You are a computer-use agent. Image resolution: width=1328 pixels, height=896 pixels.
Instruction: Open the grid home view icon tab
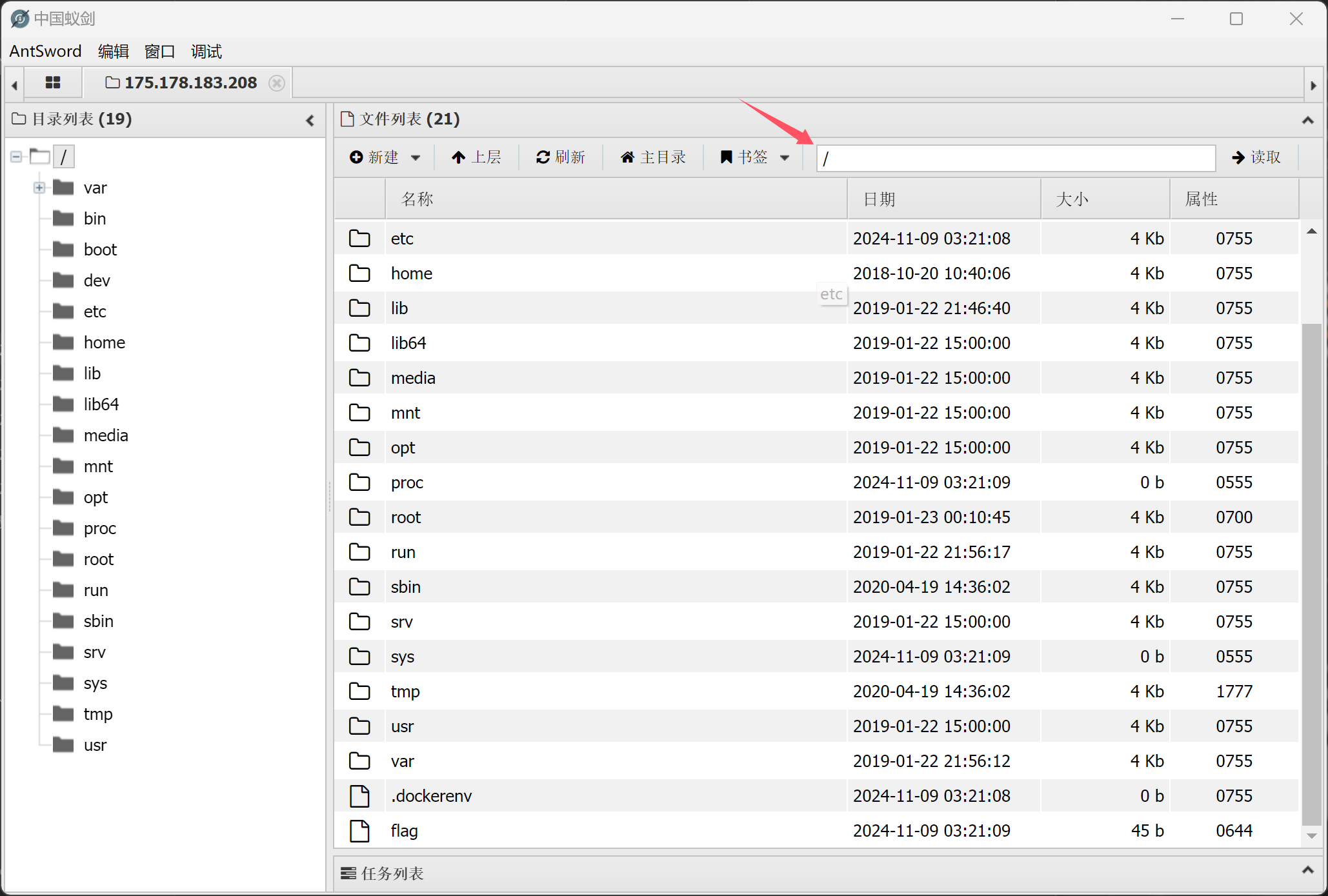click(53, 83)
